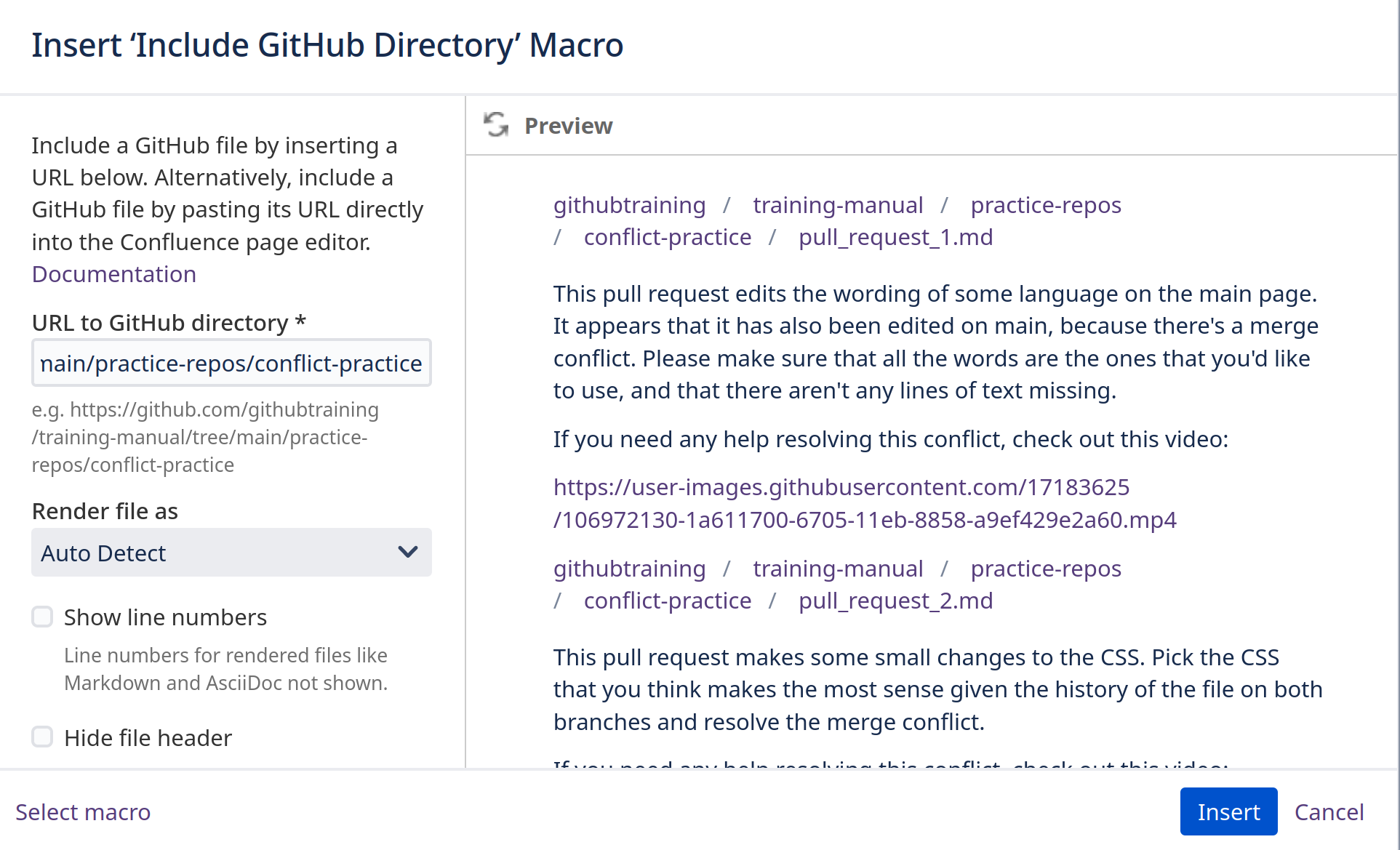1400x850 pixels.
Task: Toggle the Show line numbers checkbox
Action: coord(43,617)
